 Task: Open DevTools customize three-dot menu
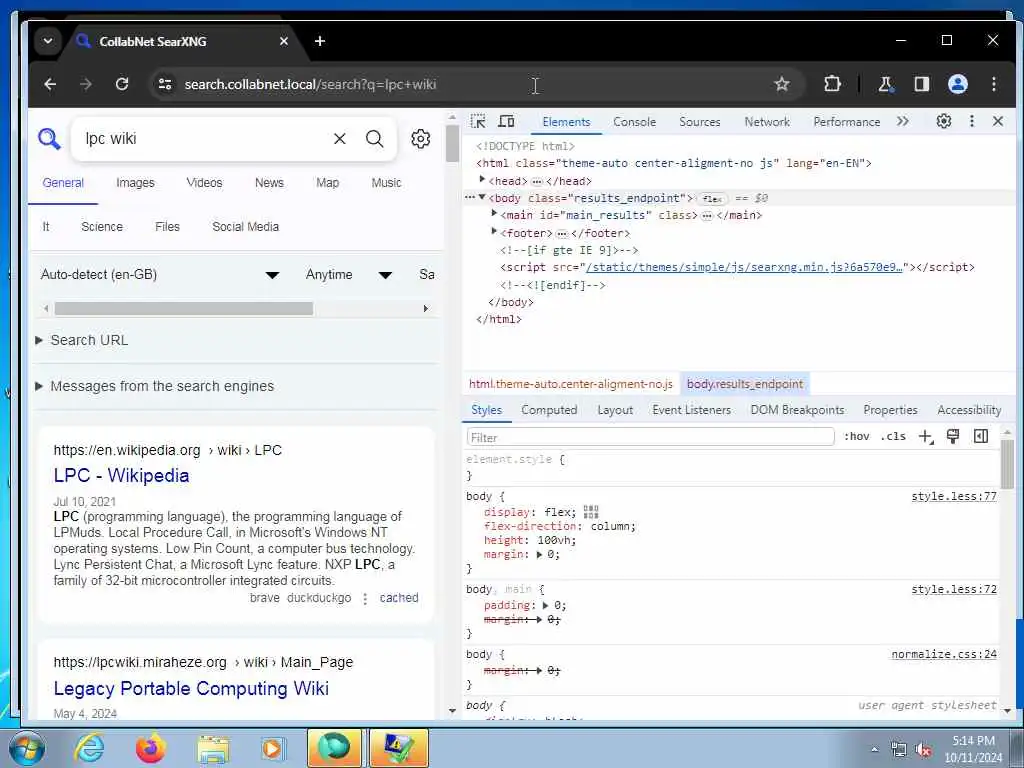pyautogui.click(x=972, y=121)
